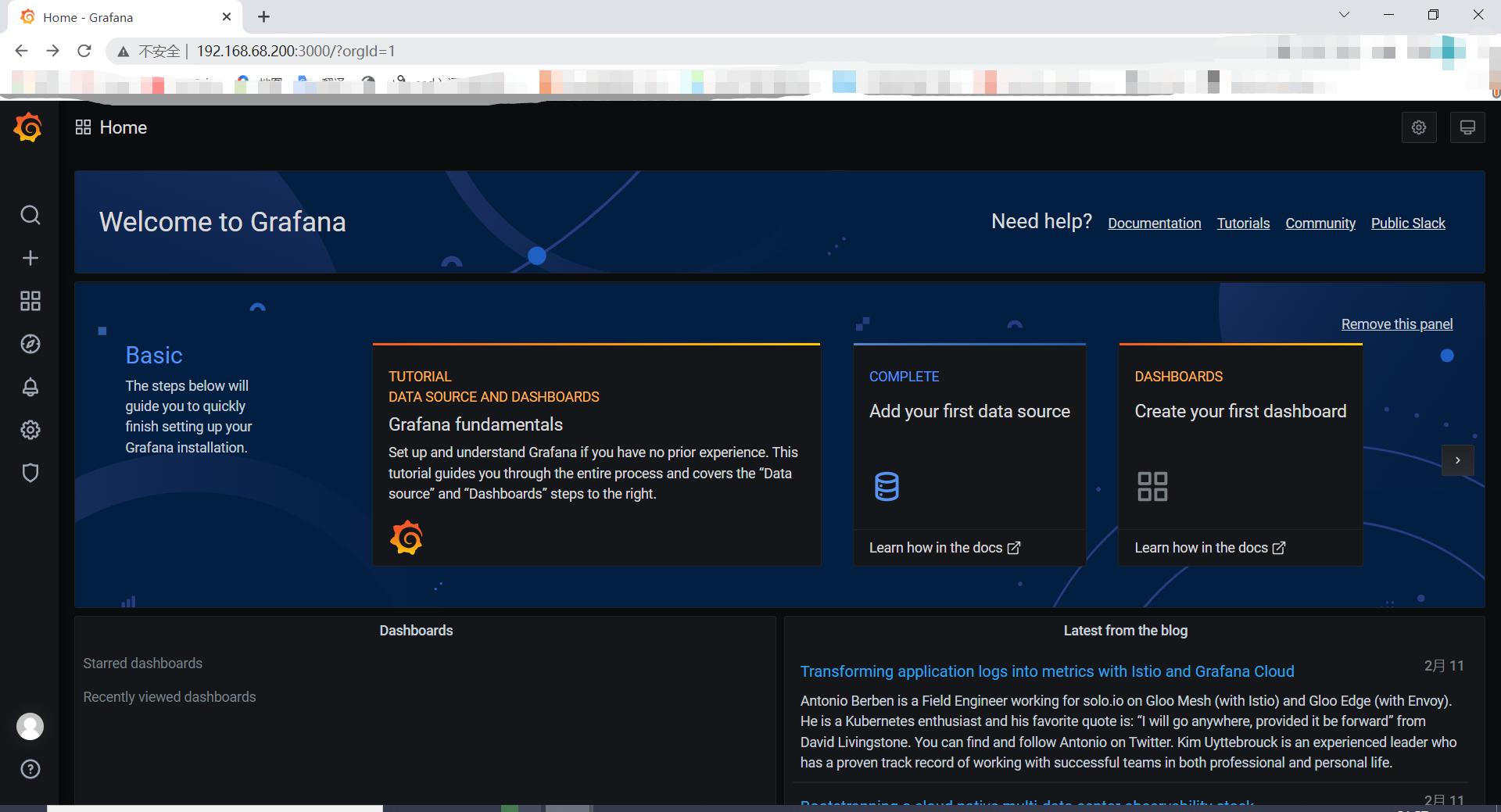Go forward with the browser forward arrow

point(52,51)
